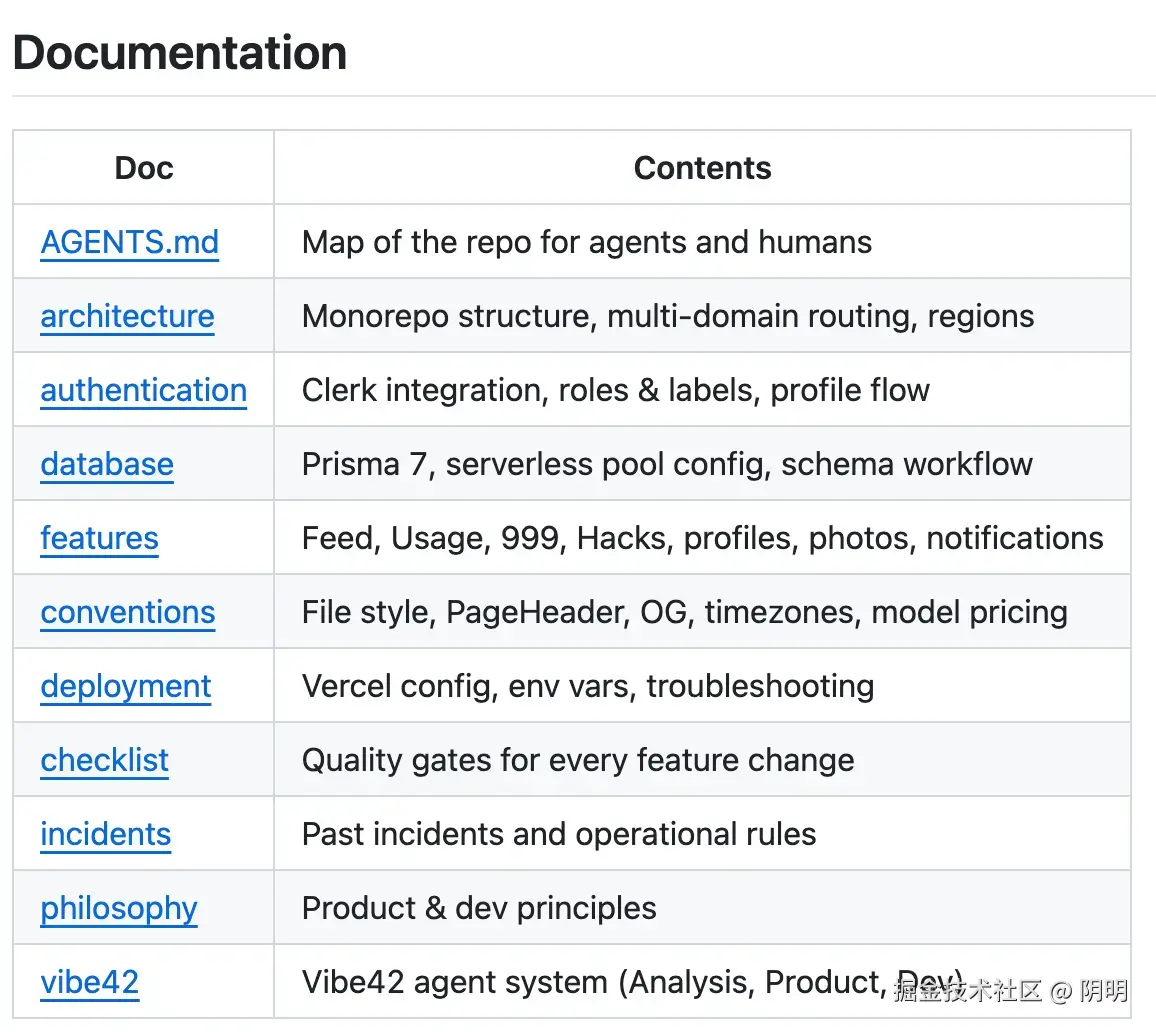Open the database documentation link
The image size is (1156, 1032).
[x=107, y=464]
